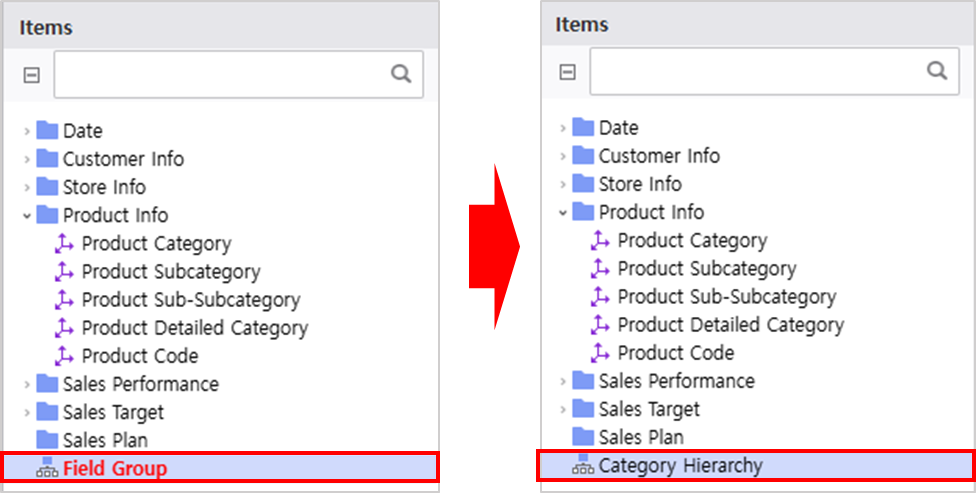
Task: Click the collapse-all icon in right Items panel
Action: pyautogui.click(x=567, y=72)
